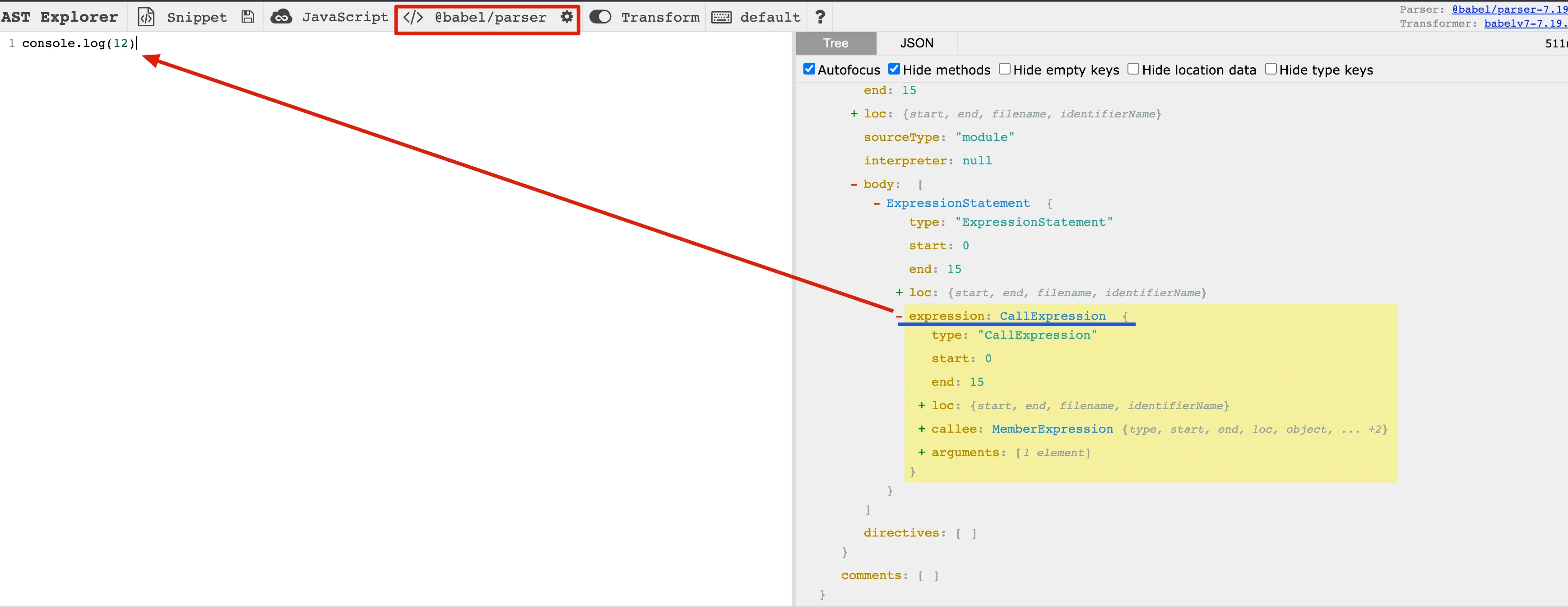Click the sourceType key
Screen dimensions: 1568x607
click(x=901, y=137)
